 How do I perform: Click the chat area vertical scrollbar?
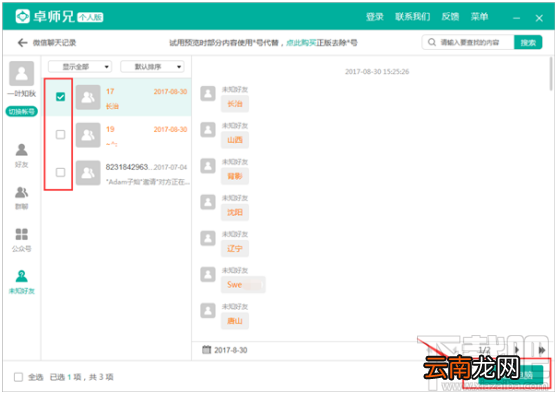[x=551, y=74]
